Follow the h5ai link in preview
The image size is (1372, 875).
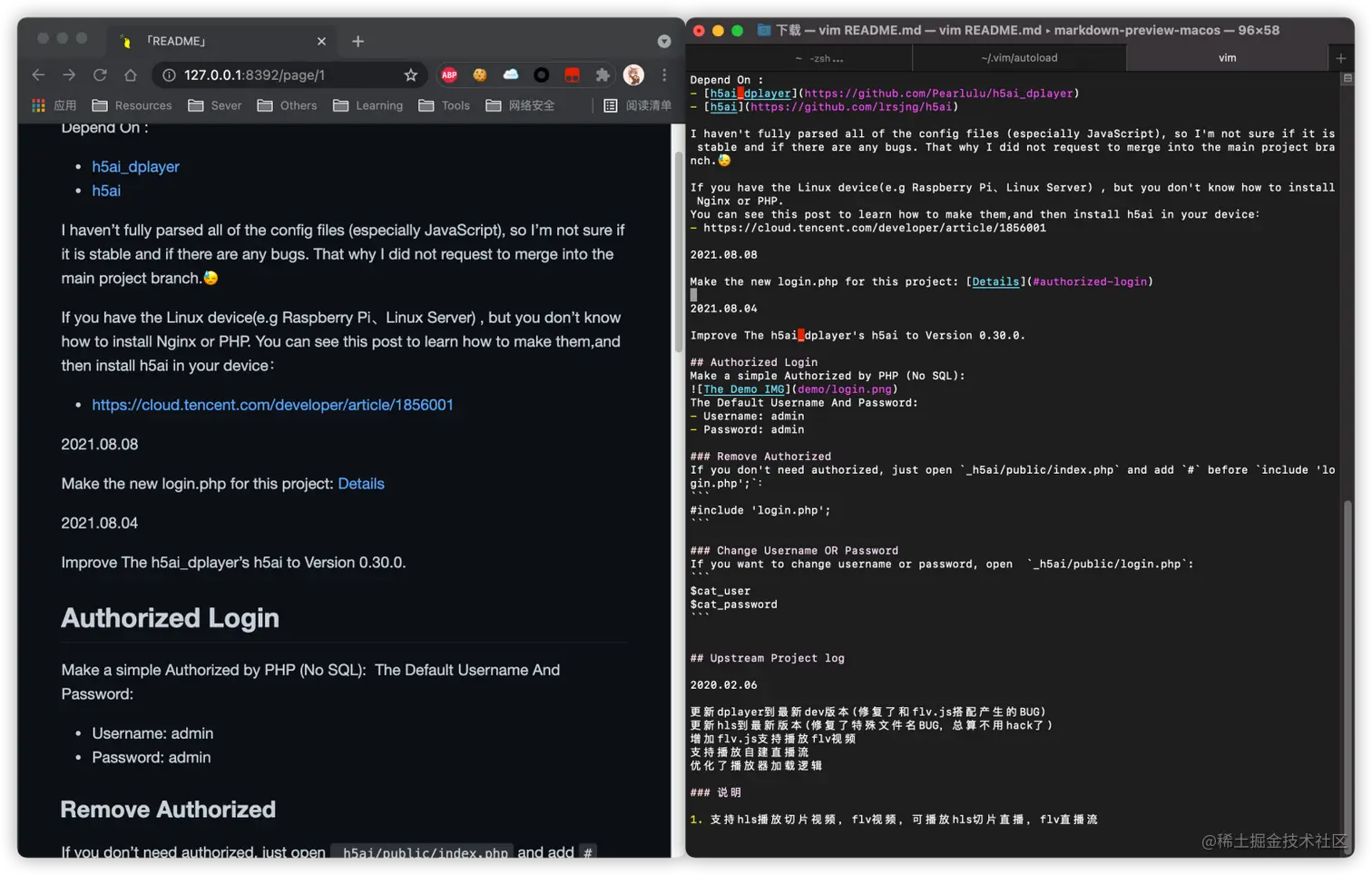coord(106,191)
